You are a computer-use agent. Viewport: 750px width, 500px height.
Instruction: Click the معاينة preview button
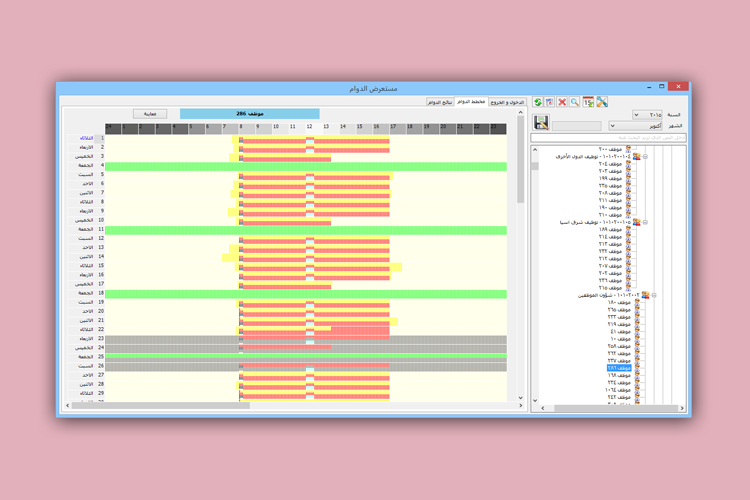click(x=150, y=114)
